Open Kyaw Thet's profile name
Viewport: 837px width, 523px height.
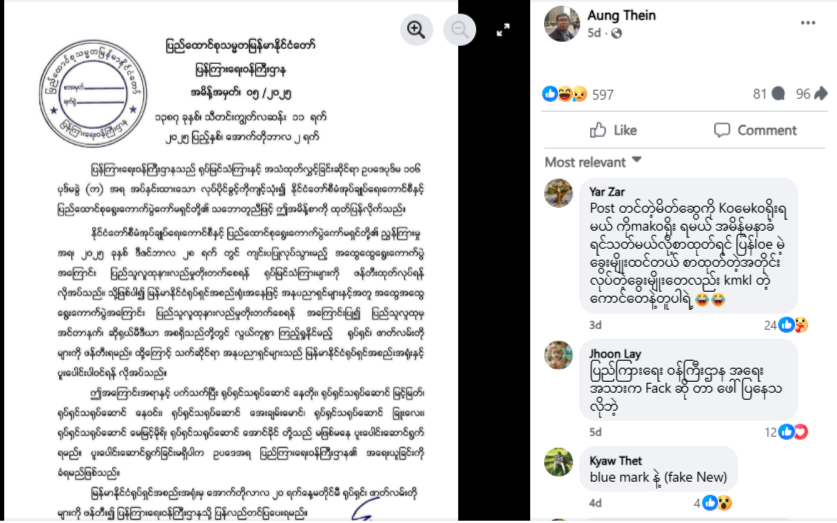click(615, 461)
